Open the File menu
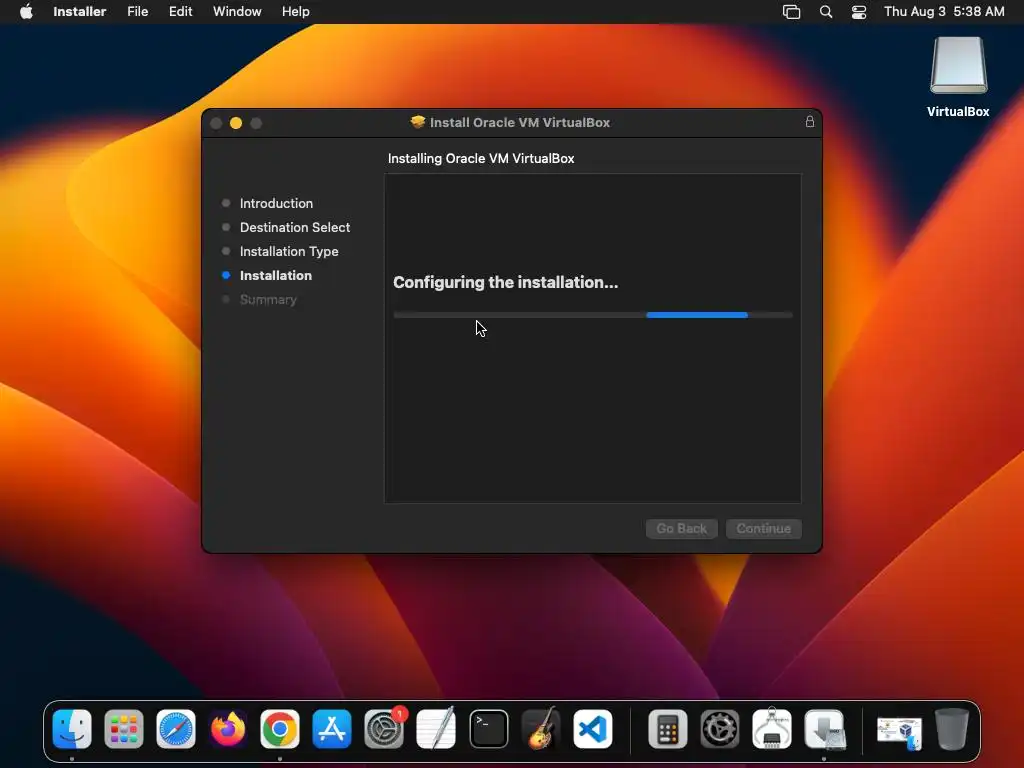 point(137,12)
